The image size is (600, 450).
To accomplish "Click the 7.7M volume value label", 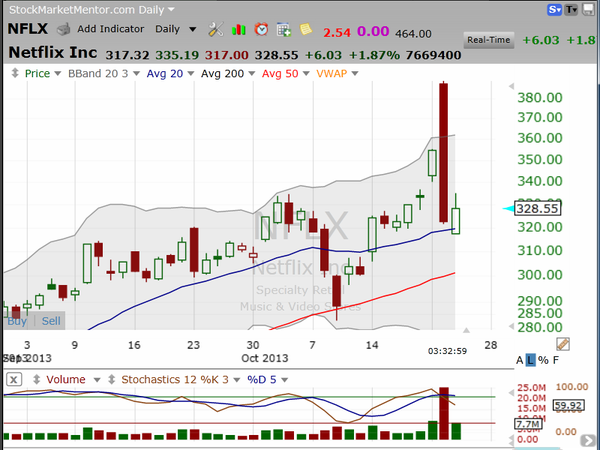I will tap(528, 424).
